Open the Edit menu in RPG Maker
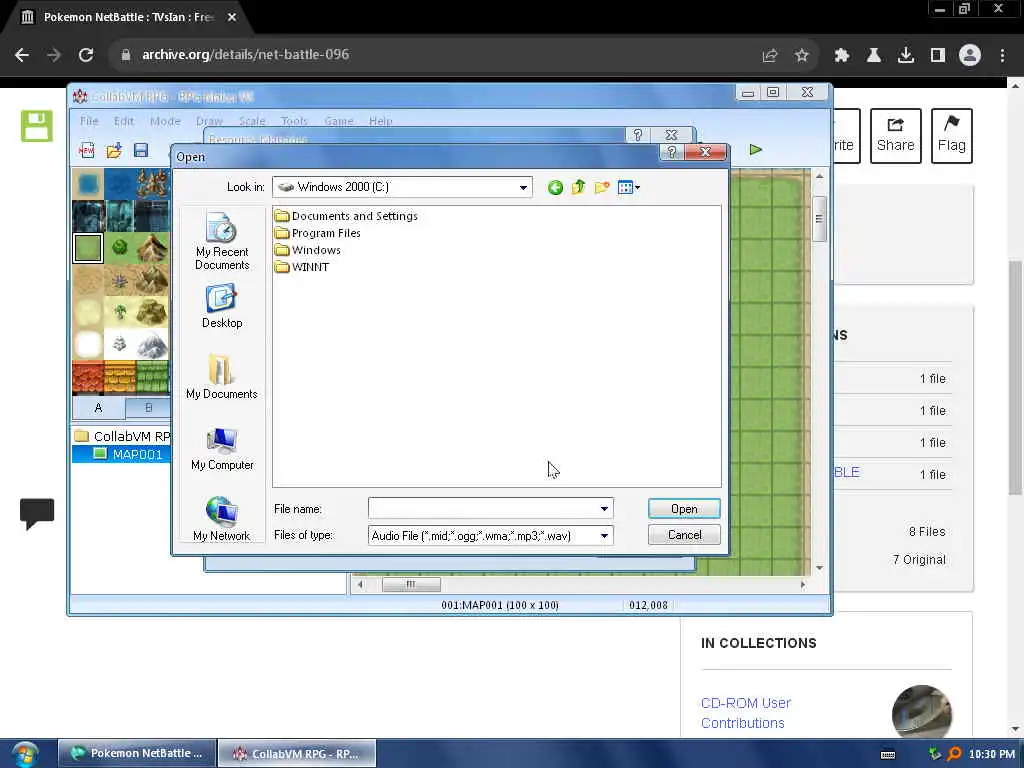 [x=123, y=121]
